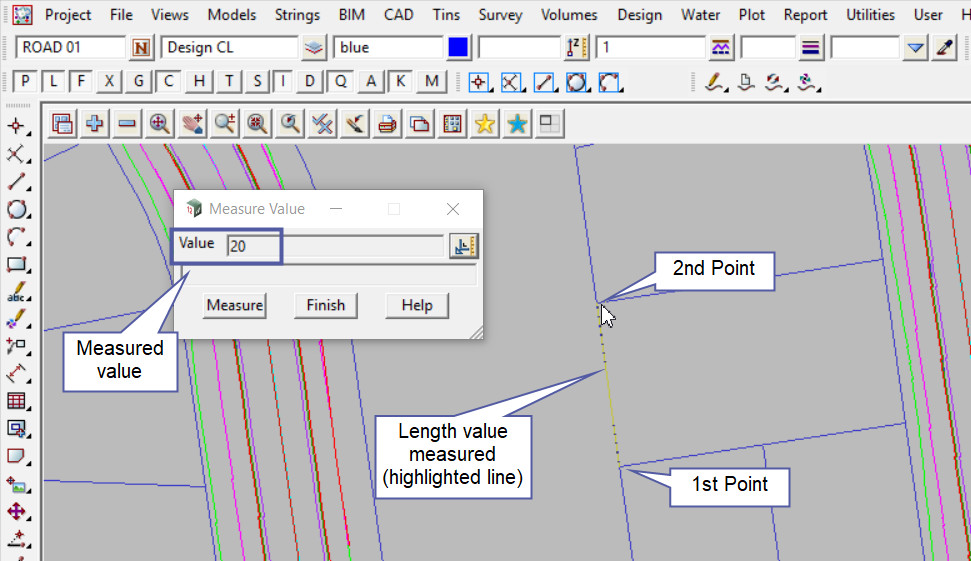Screen dimensions: 971x561
Task: Open the line weight chooser icon
Action: point(810,48)
